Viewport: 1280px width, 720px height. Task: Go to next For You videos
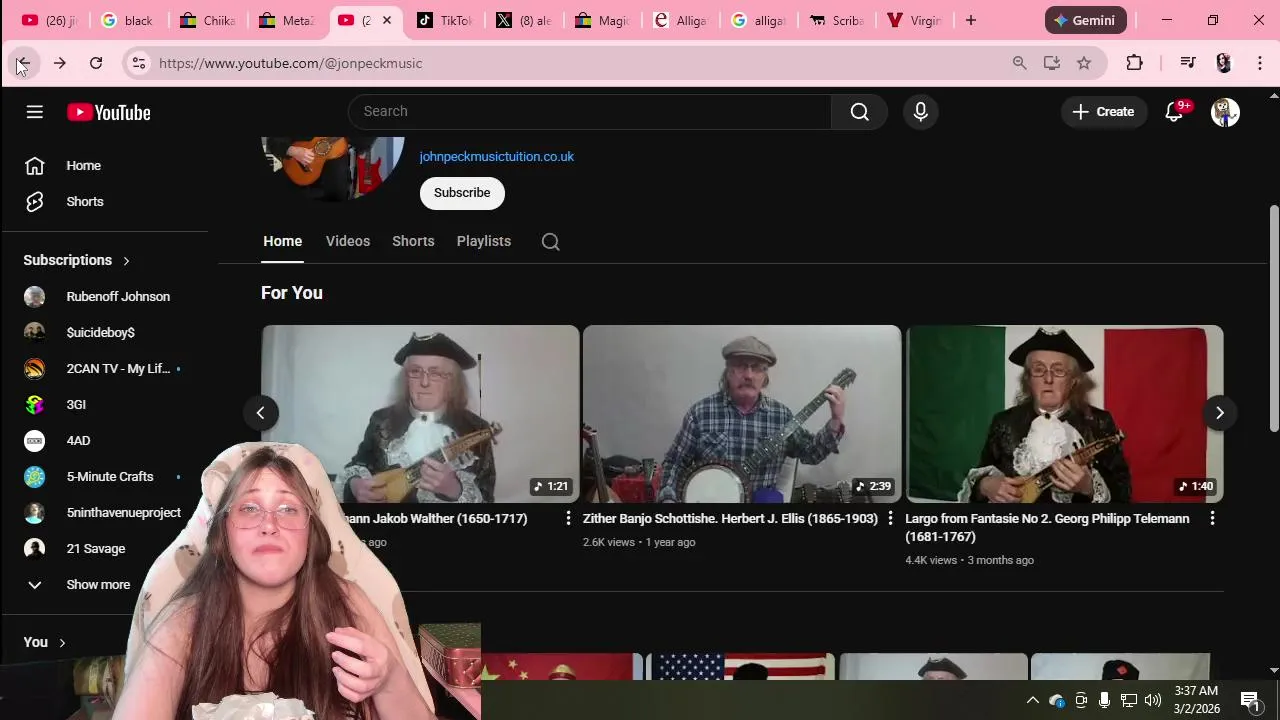1219,413
